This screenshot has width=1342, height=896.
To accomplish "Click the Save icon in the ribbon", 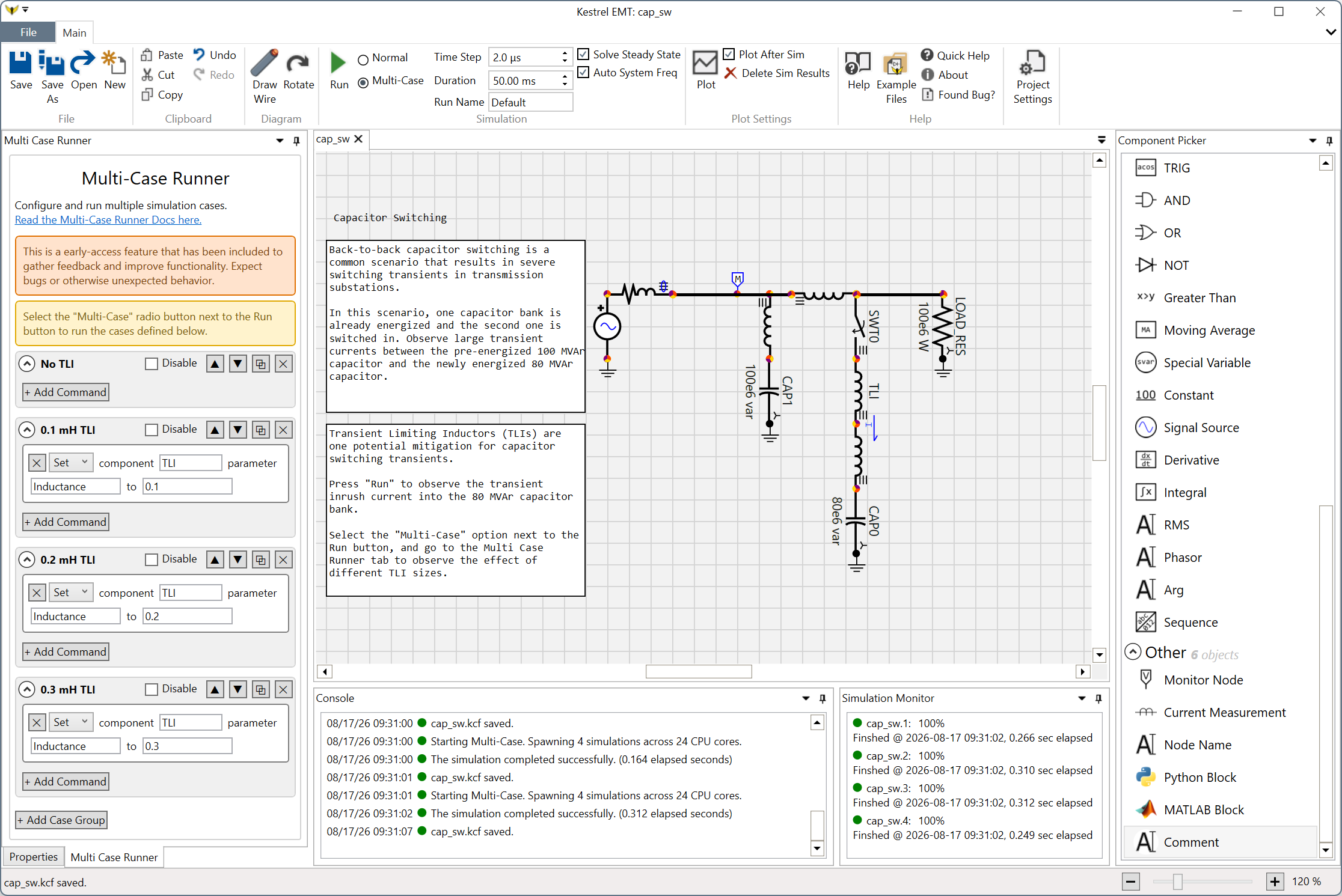I will pos(21,62).
